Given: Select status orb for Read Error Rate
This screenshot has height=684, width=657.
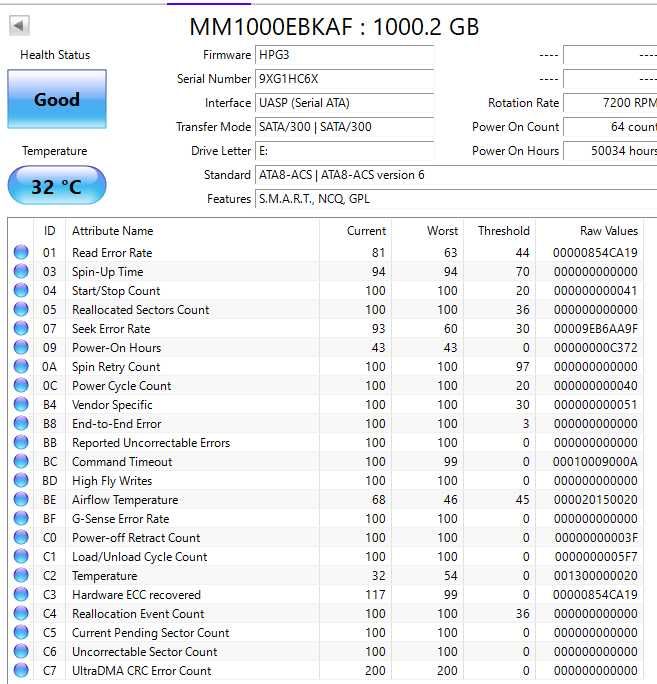Looking at the screenshot, I should pyautogui.click(x=21, y=252).
